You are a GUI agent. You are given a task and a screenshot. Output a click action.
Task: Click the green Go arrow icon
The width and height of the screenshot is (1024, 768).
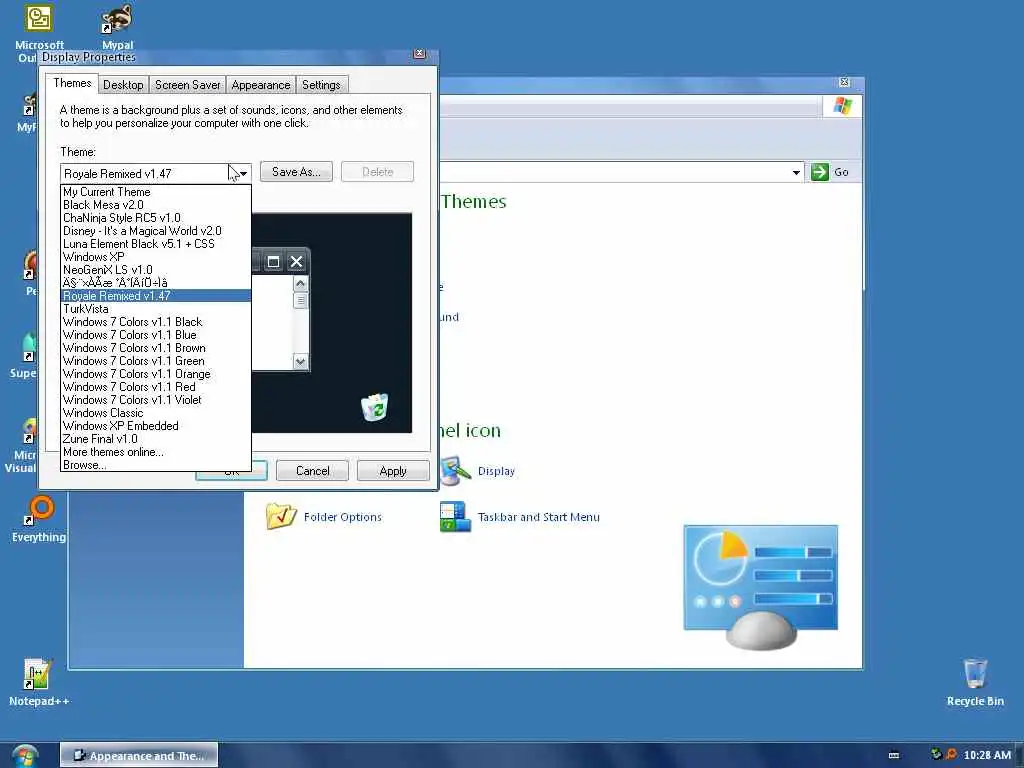(820, 172)
